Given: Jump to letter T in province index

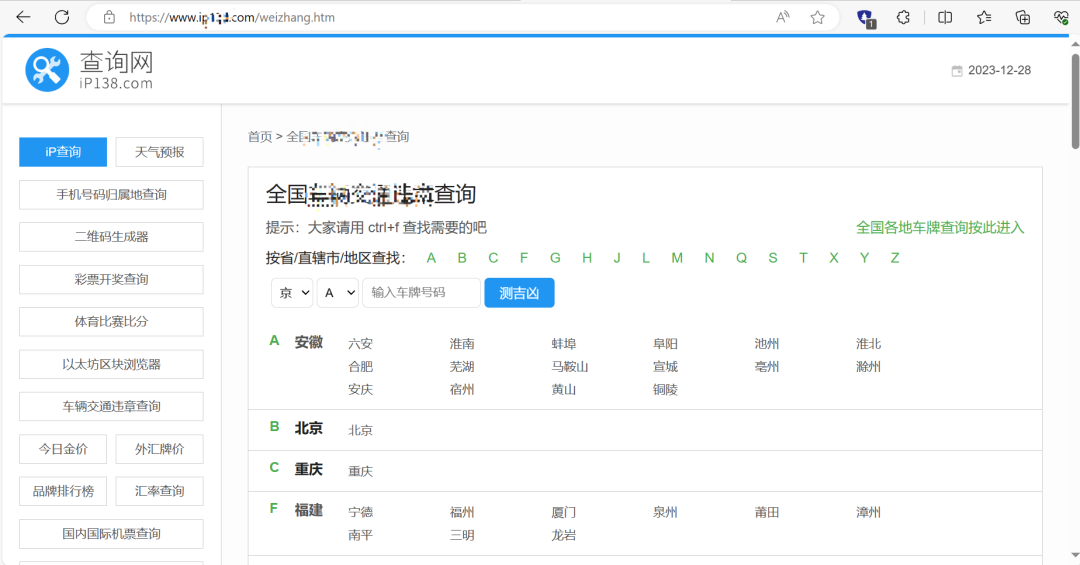Looking at the screenshot, I should tap(803, 258).
